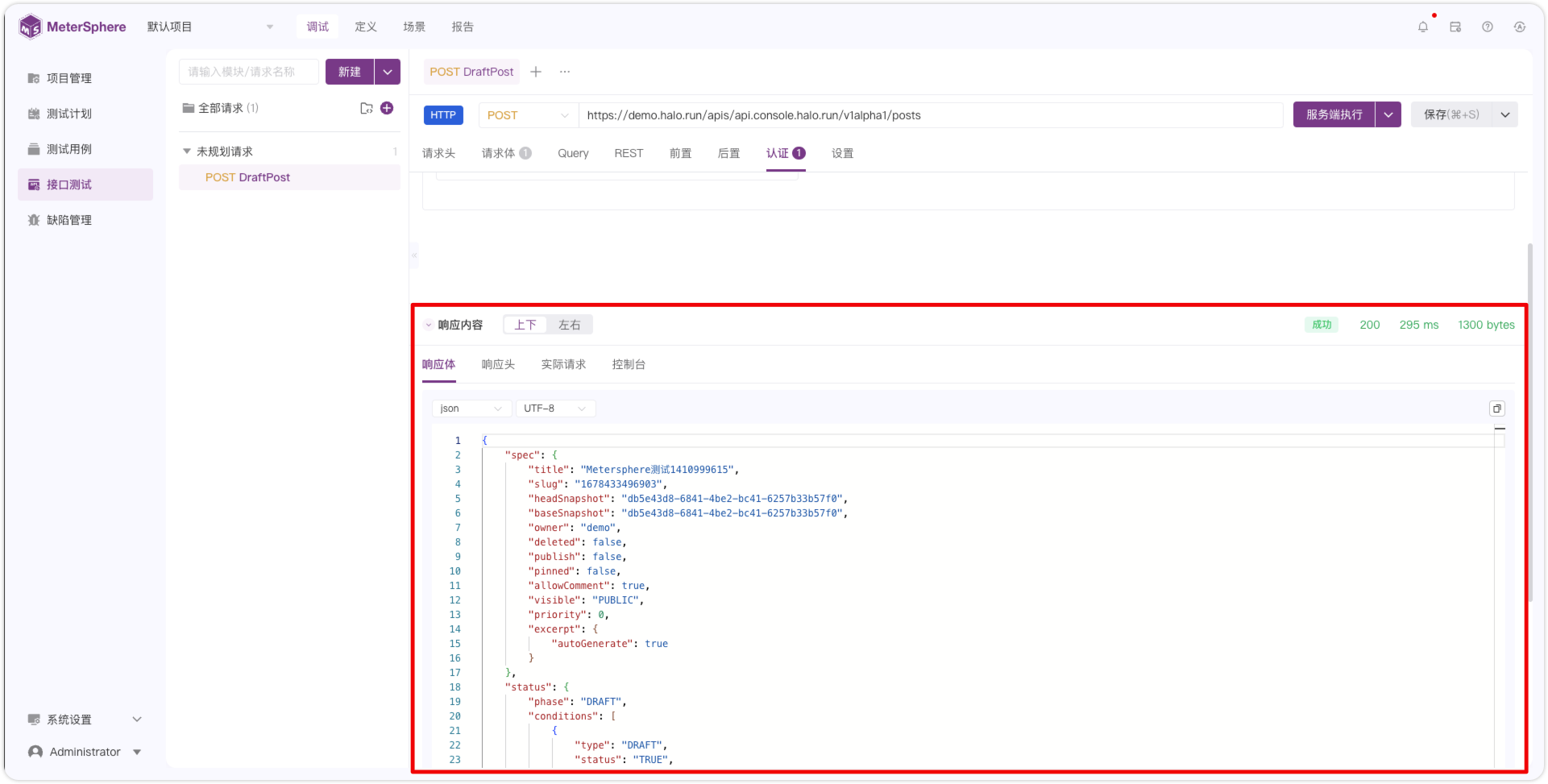
Task: Focus the request URL input field
Action: point(931,115)
